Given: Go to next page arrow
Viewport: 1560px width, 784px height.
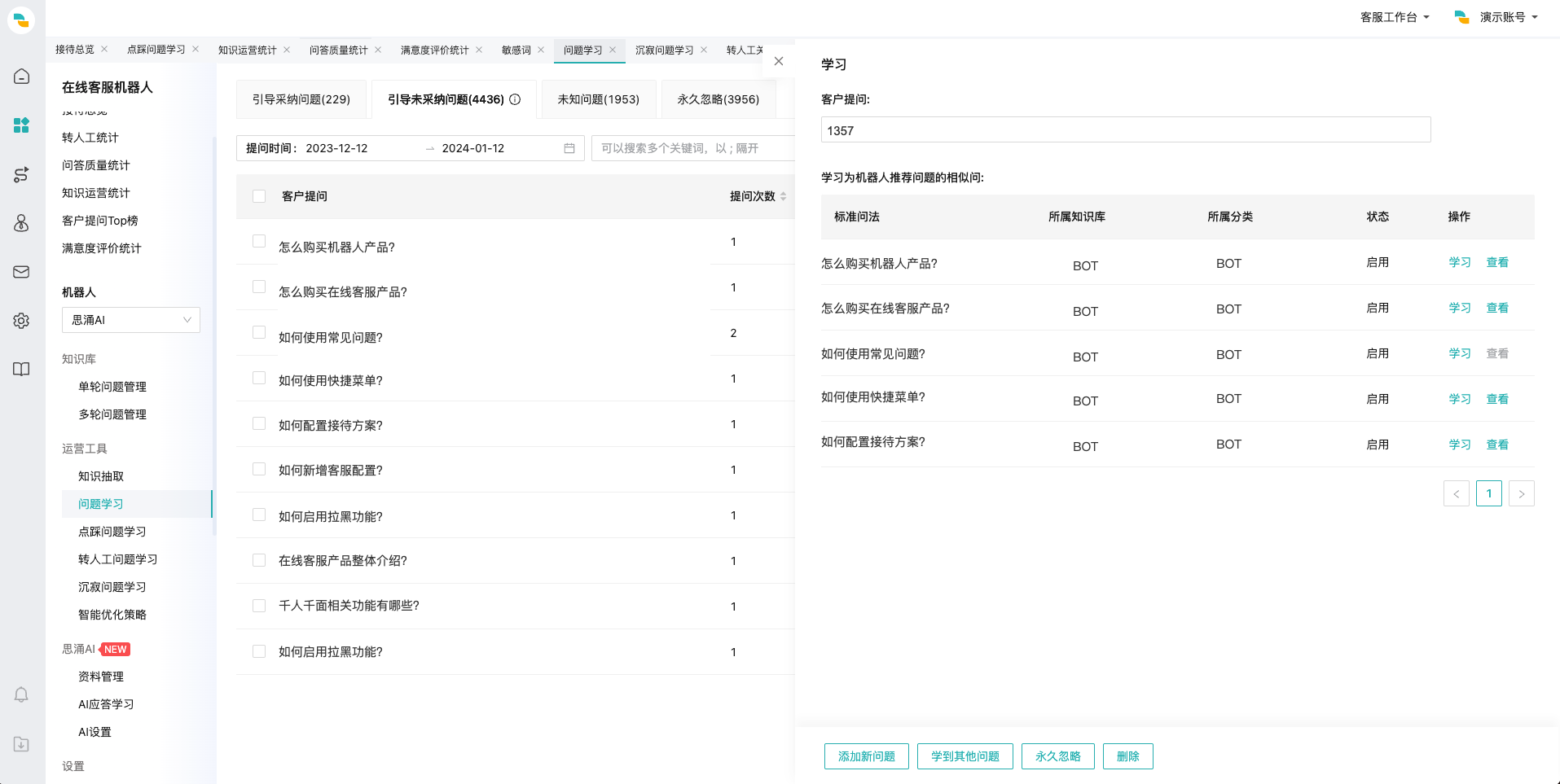Looking at the screenshot, I should click(x=1522, y=493).
